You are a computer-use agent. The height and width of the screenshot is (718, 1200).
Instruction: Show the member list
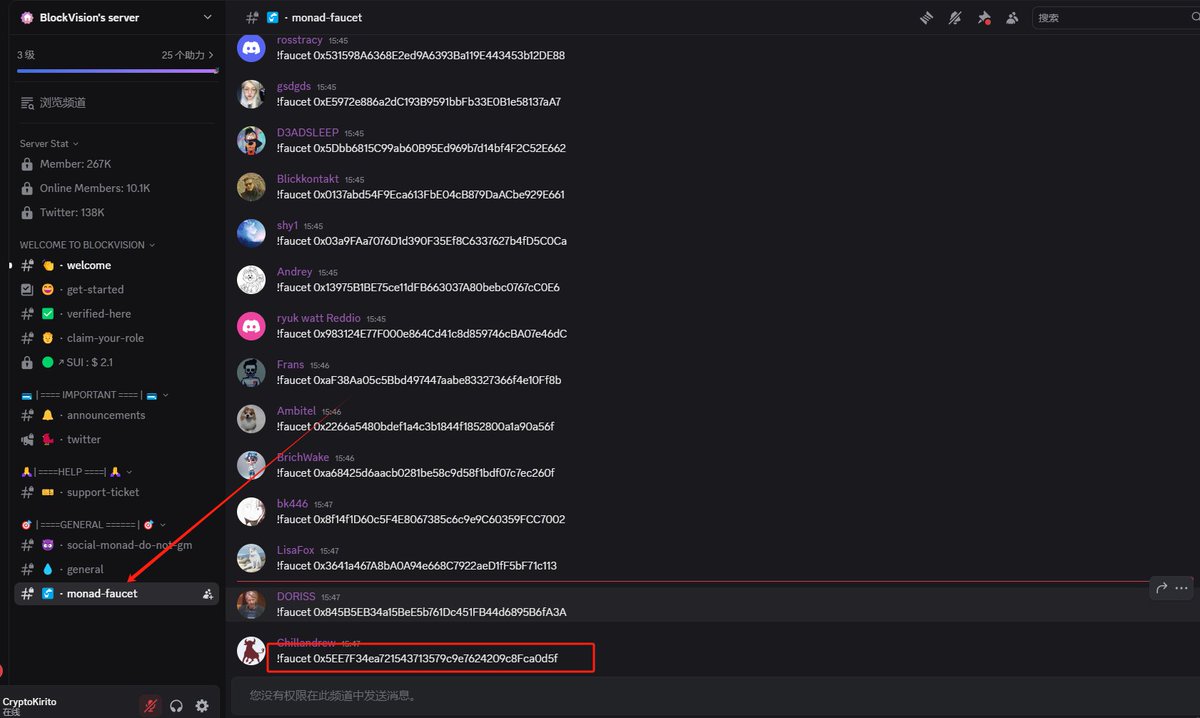point(1012,18)
